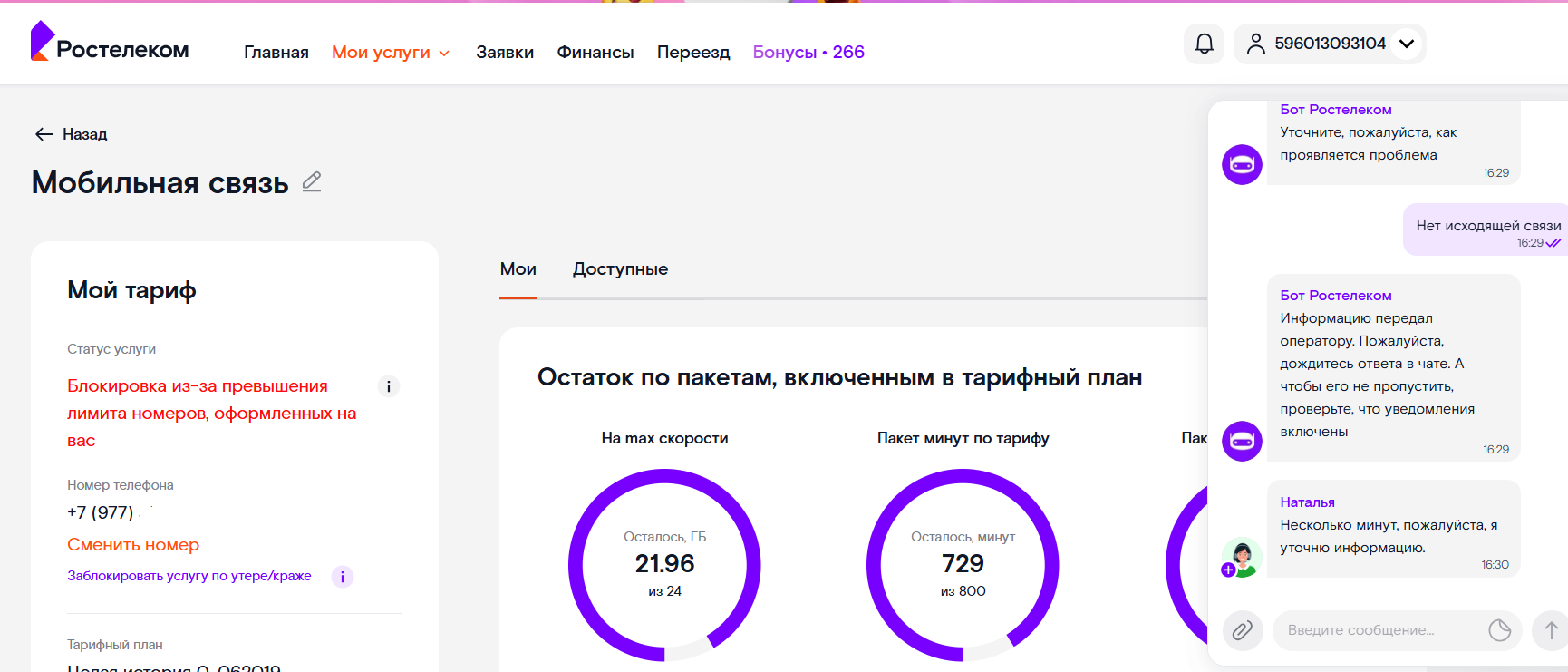This screenshot has width=1568, height=672.
Task: Show info about the blocking status
Action: (389, 386)
